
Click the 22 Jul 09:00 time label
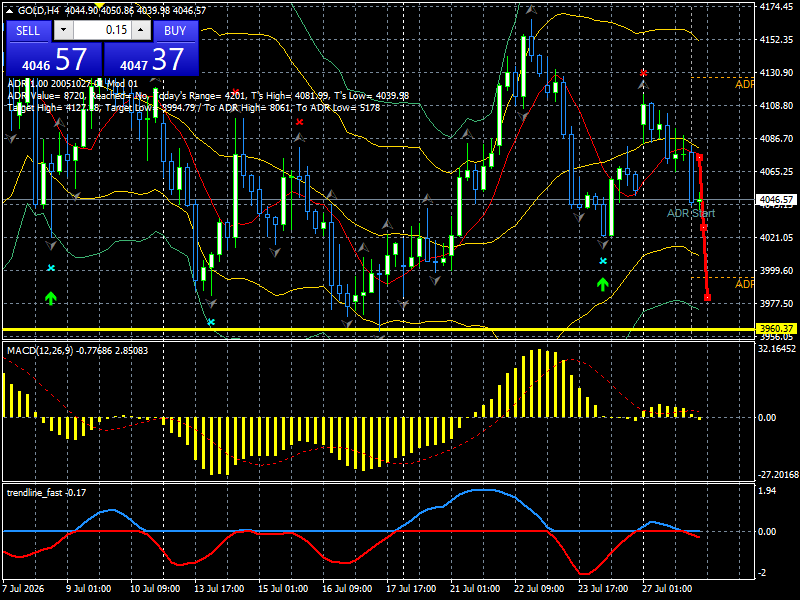[539, 588]
